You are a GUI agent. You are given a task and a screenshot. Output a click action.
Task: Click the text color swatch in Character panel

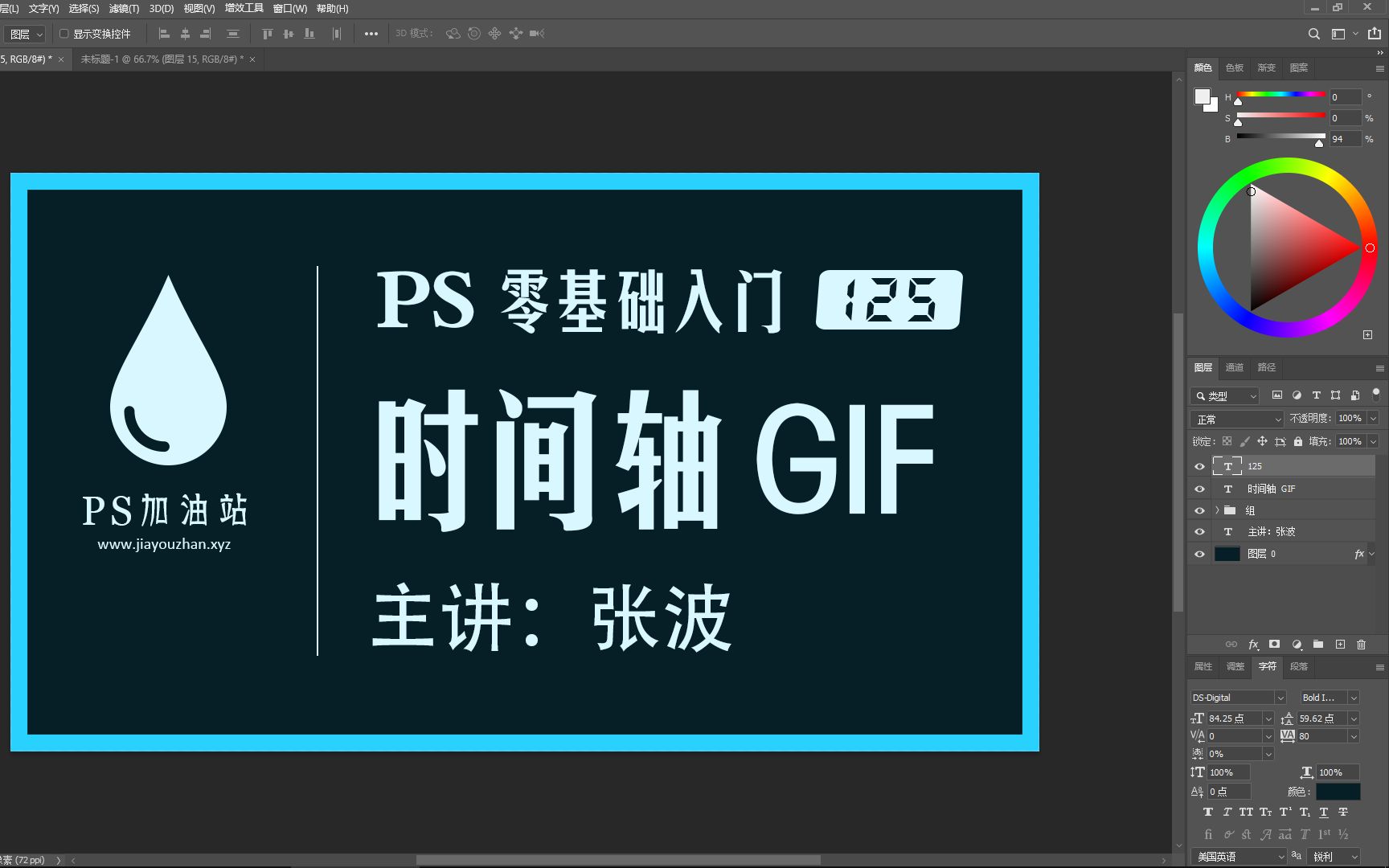[1338, 791]
